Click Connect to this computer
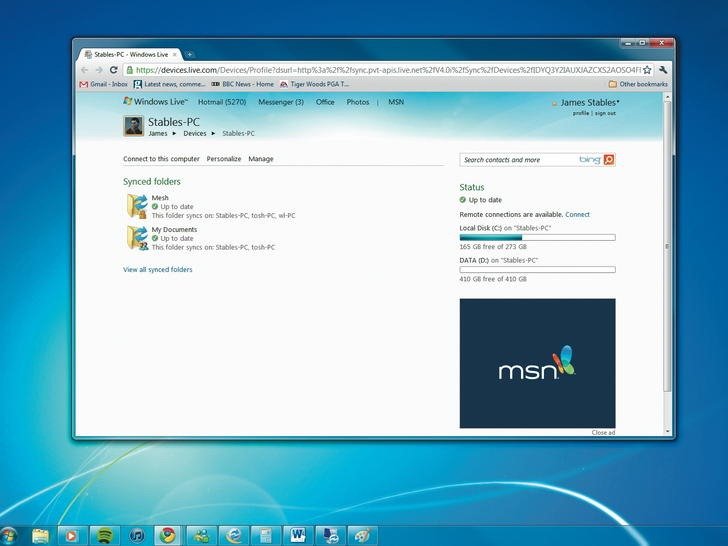Viewport: 728px width, 546px height. (161, 159)
